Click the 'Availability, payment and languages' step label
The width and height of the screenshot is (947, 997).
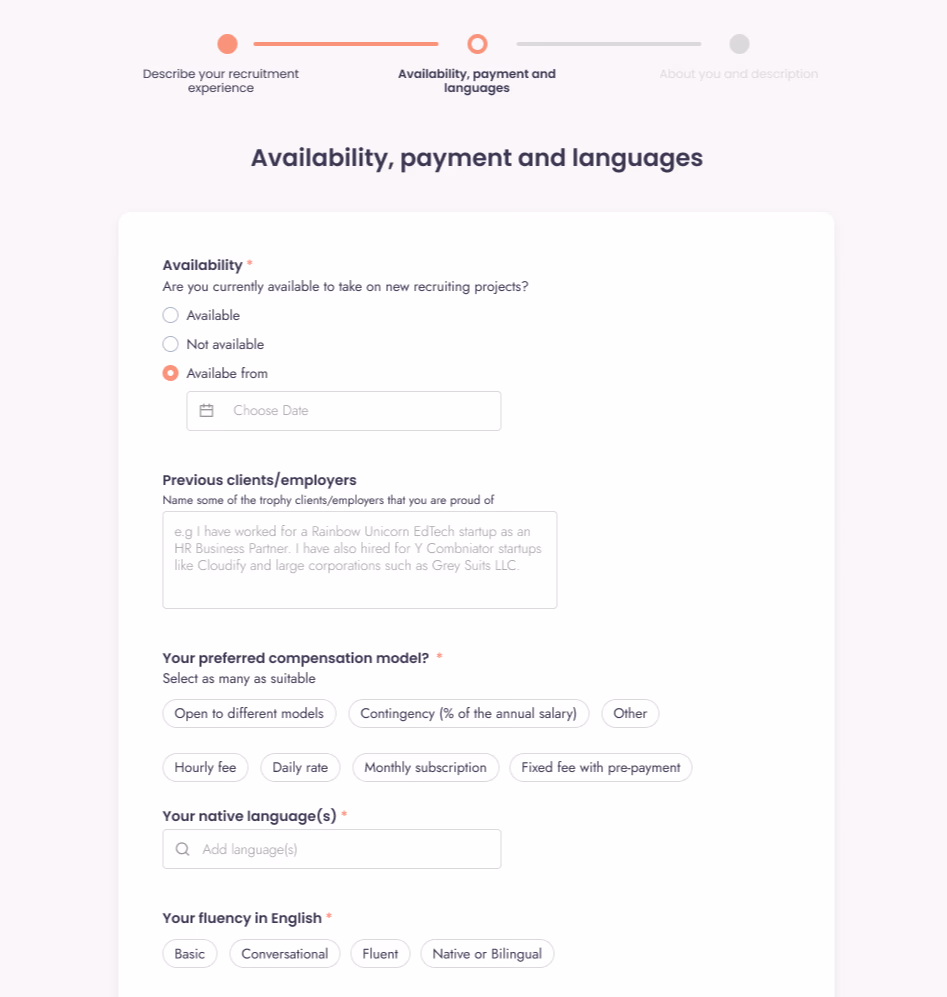click(477, 81)
